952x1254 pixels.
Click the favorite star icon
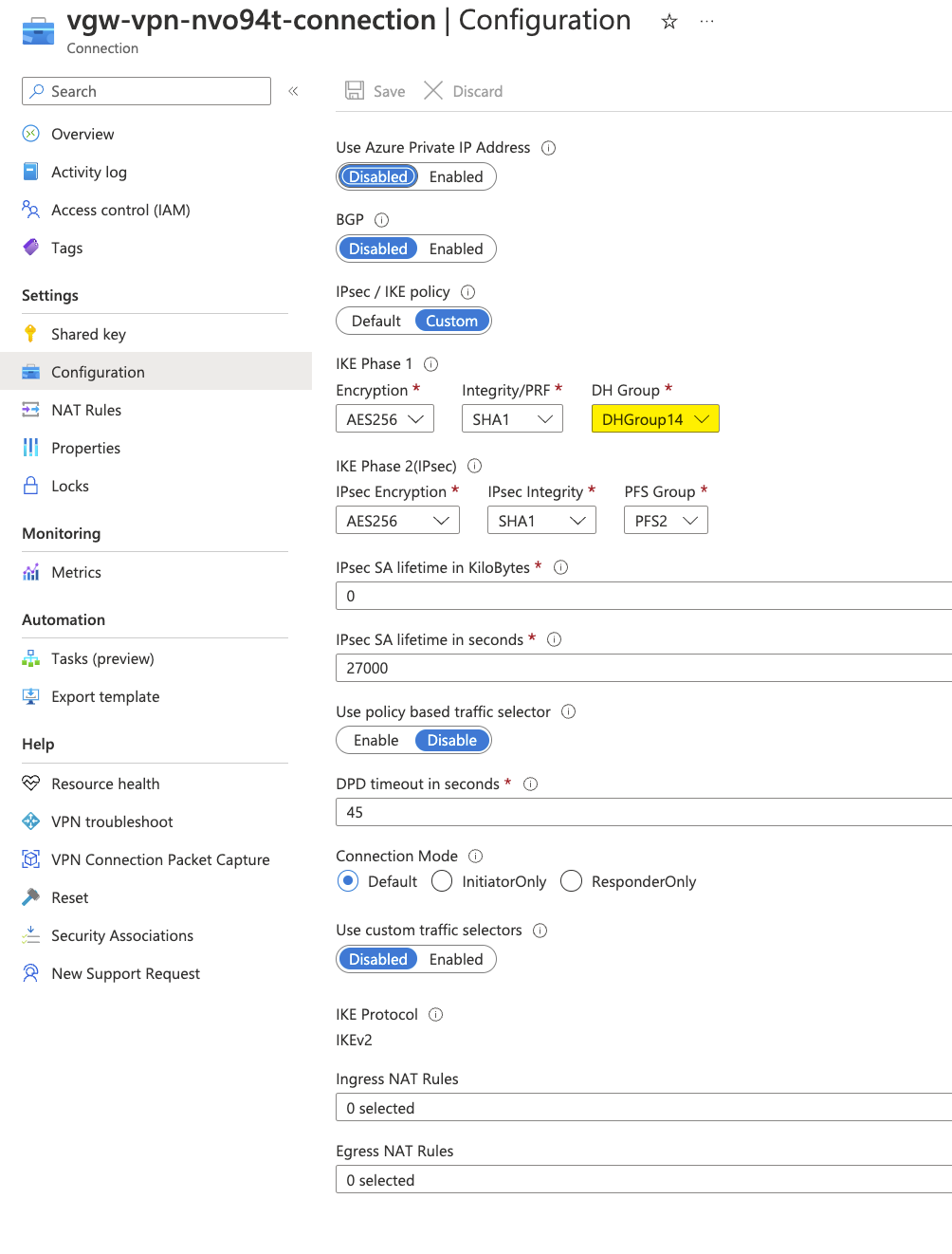669,21
